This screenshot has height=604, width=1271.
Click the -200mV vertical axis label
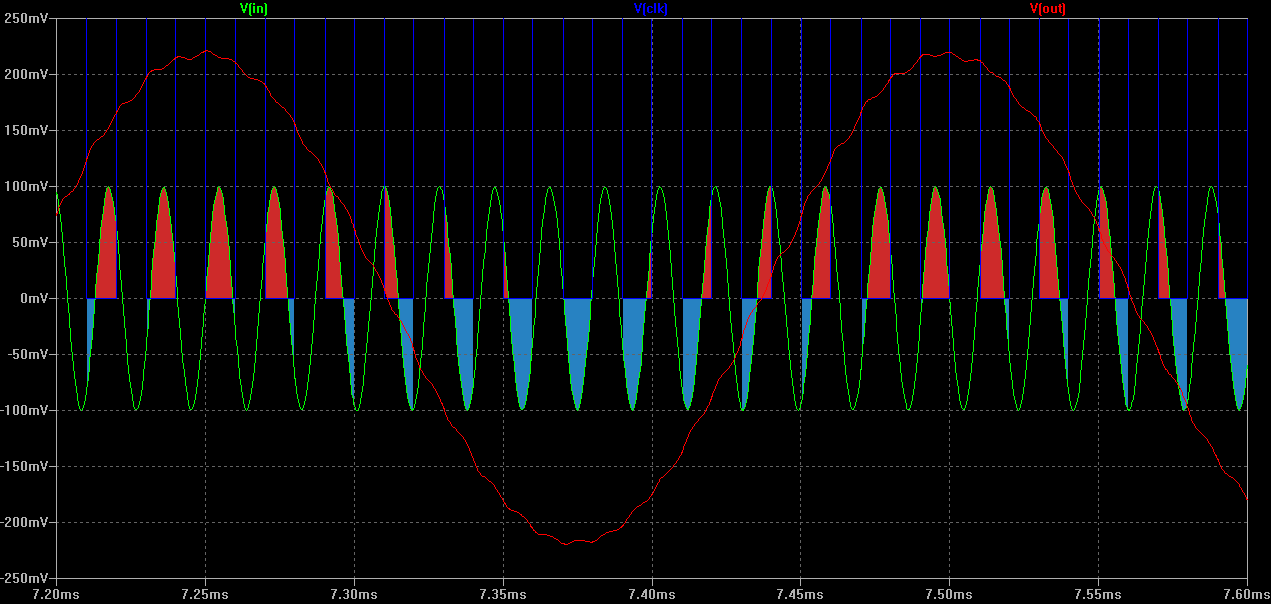[26, 523]
